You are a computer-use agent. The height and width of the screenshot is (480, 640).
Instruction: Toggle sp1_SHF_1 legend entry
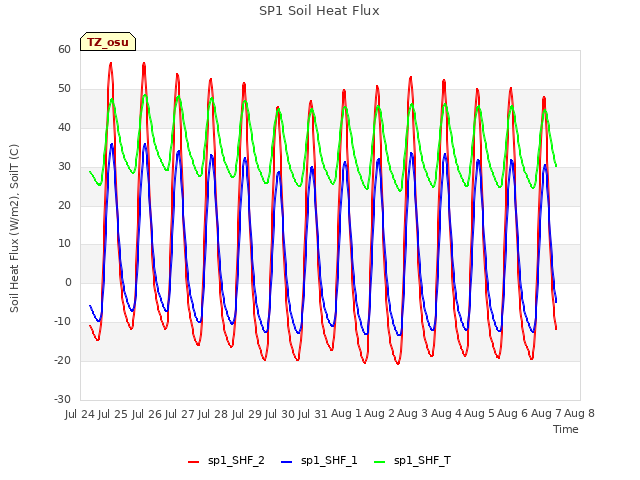click(319, 461)
